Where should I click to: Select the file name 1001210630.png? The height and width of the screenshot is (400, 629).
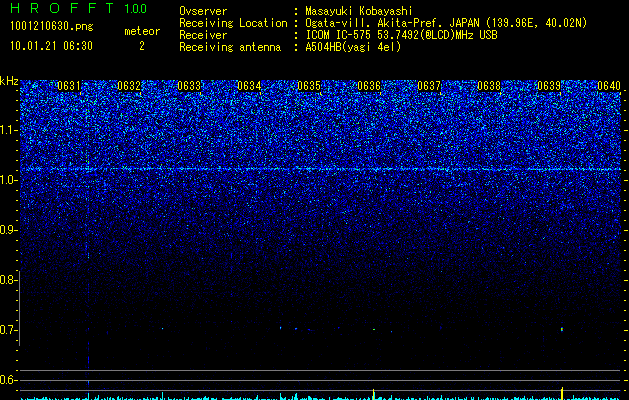tap(52, 26)
